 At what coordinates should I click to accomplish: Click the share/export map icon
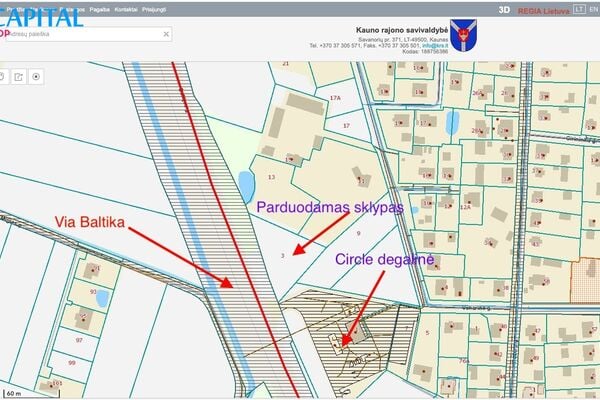(x=18, y=77)
